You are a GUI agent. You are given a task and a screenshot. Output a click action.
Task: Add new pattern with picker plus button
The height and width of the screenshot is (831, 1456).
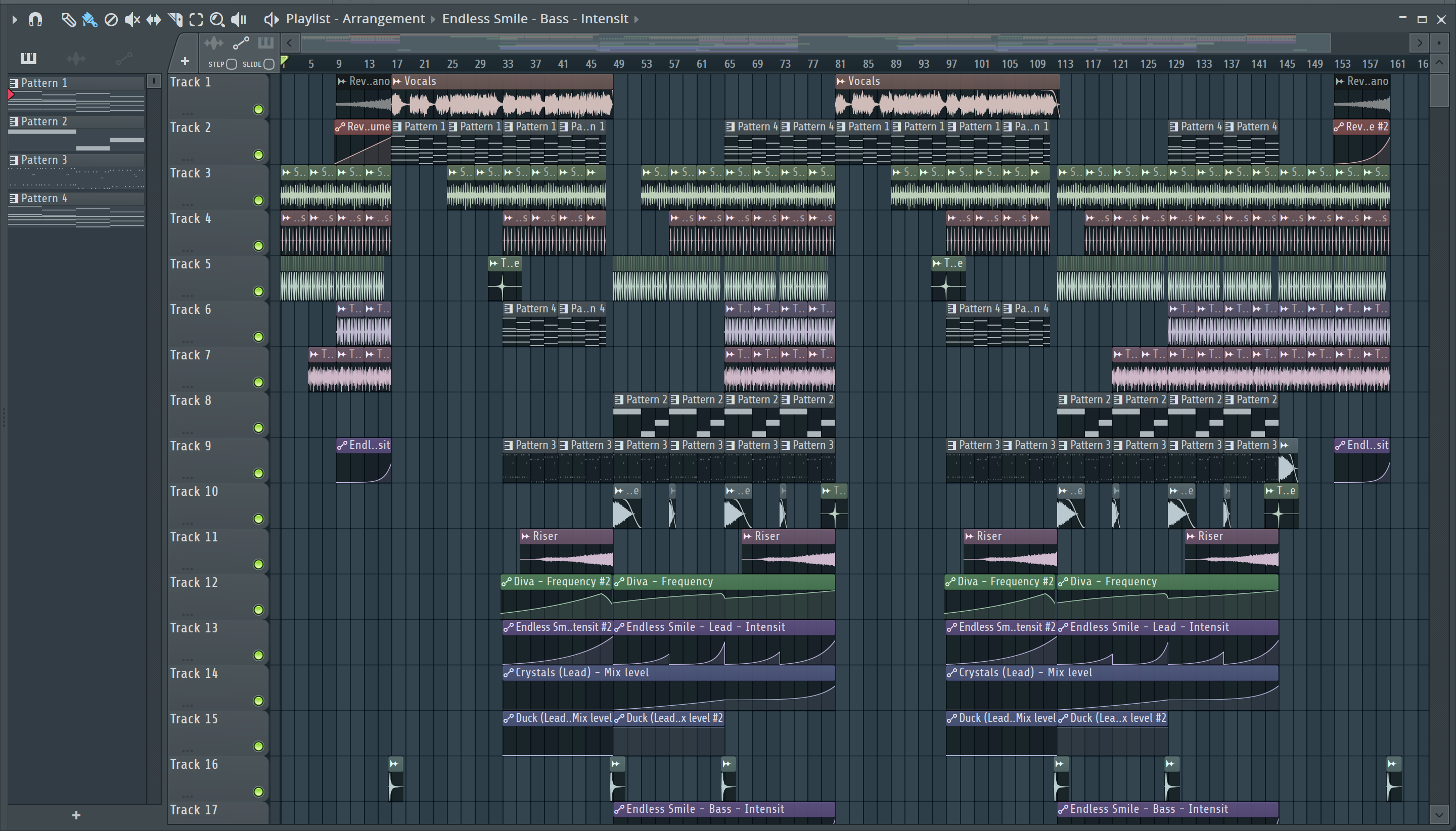tap(76, 815)
